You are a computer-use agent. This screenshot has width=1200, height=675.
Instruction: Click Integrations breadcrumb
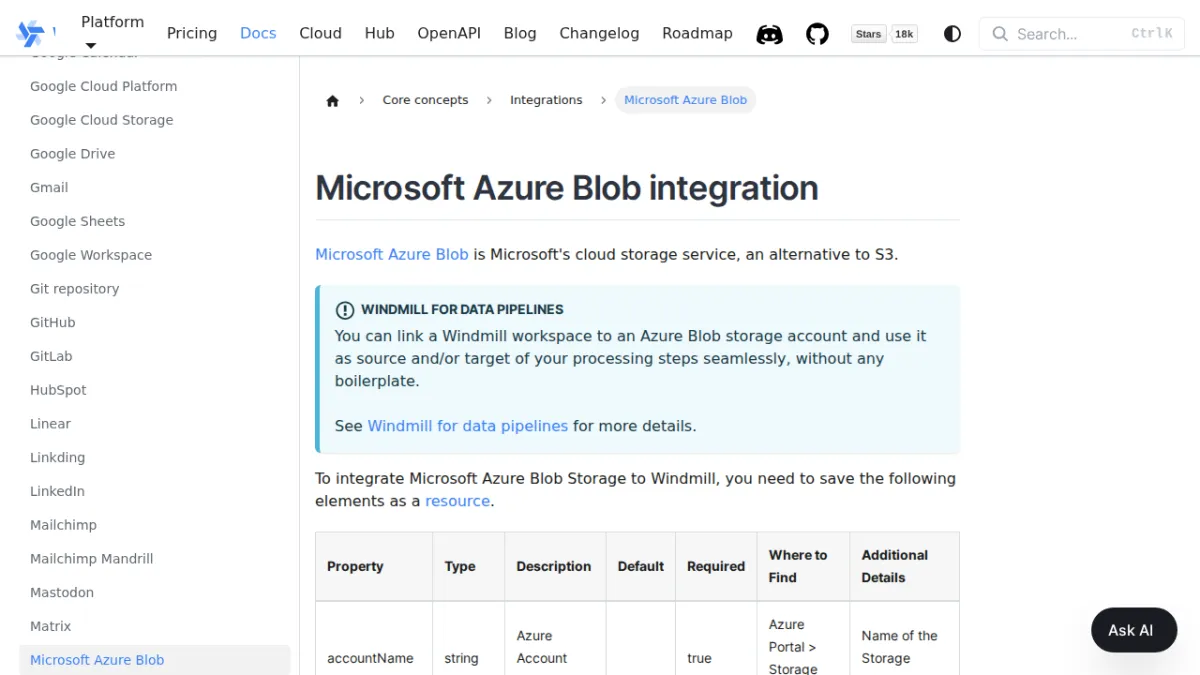coord(546,100)
